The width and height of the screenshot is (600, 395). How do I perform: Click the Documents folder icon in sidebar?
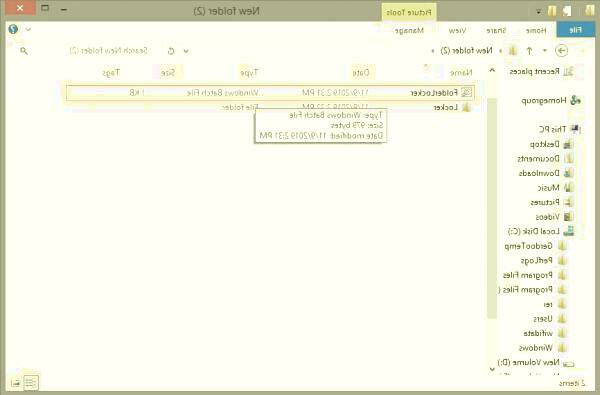pos(569,158)
